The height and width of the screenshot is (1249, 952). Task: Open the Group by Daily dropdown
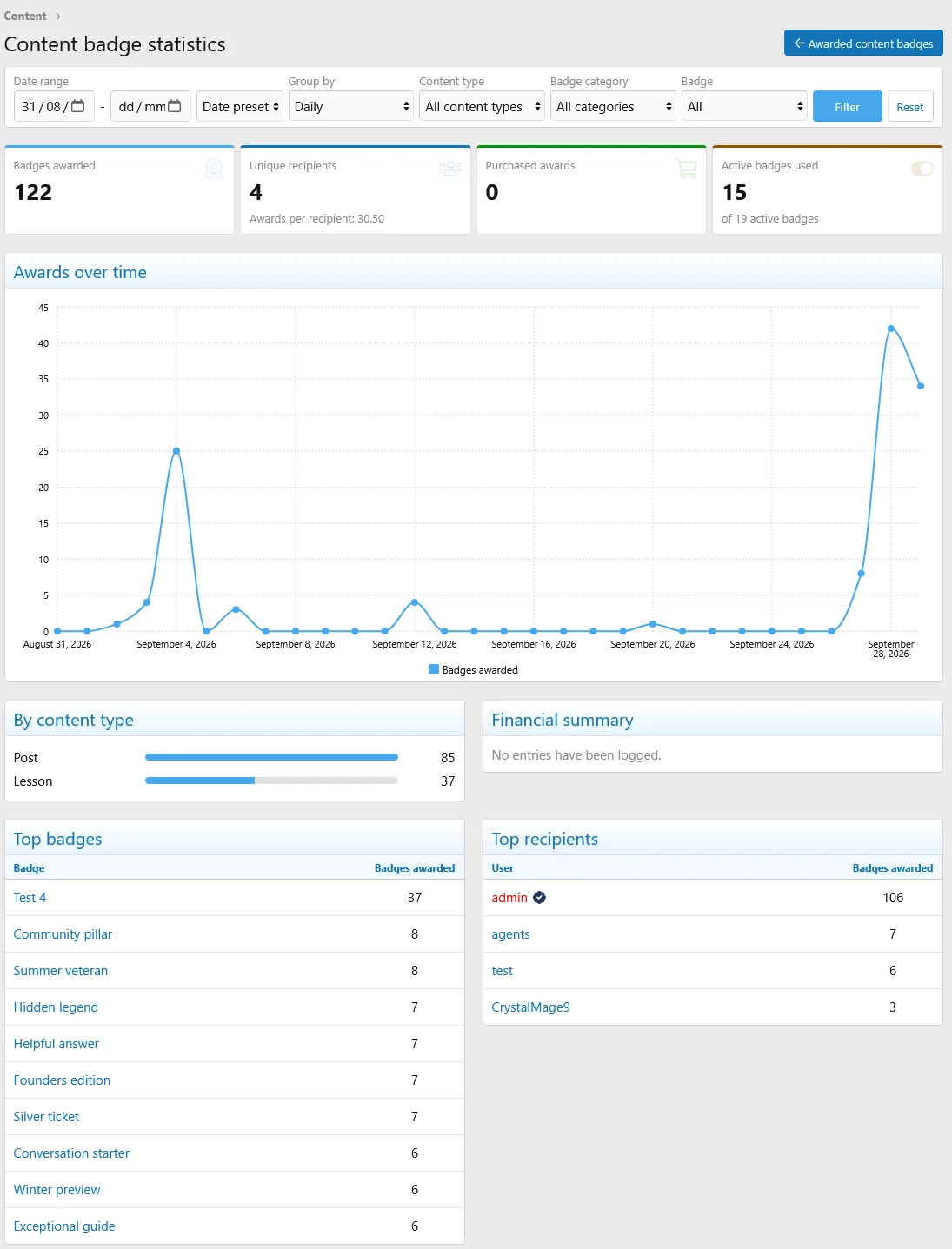[351, 107]
